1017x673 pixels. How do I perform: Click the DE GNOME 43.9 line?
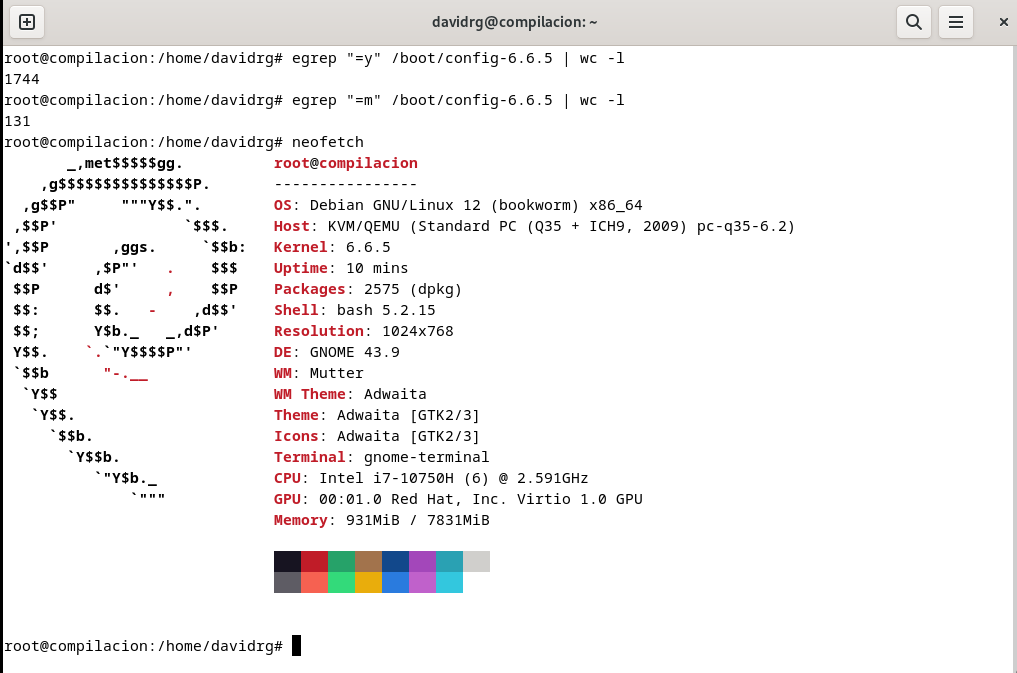pyautogui.click(x=337, y=352)
